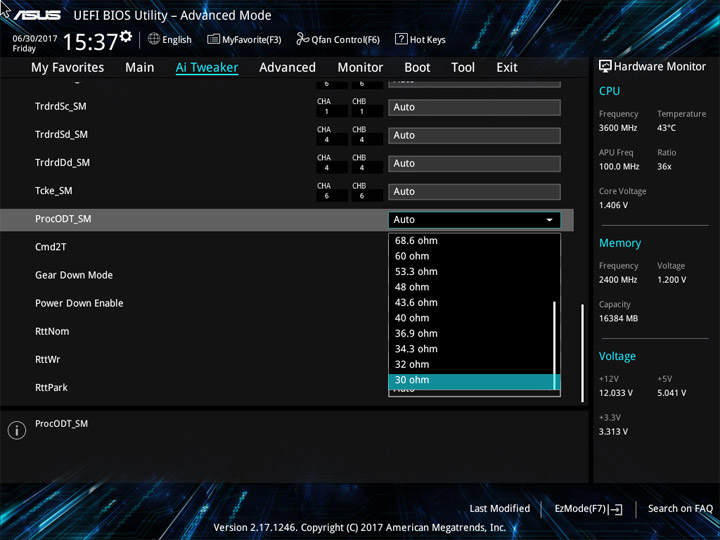
Task: Click the TrdrdSd_SM CHA value 4
Action: 326,140
